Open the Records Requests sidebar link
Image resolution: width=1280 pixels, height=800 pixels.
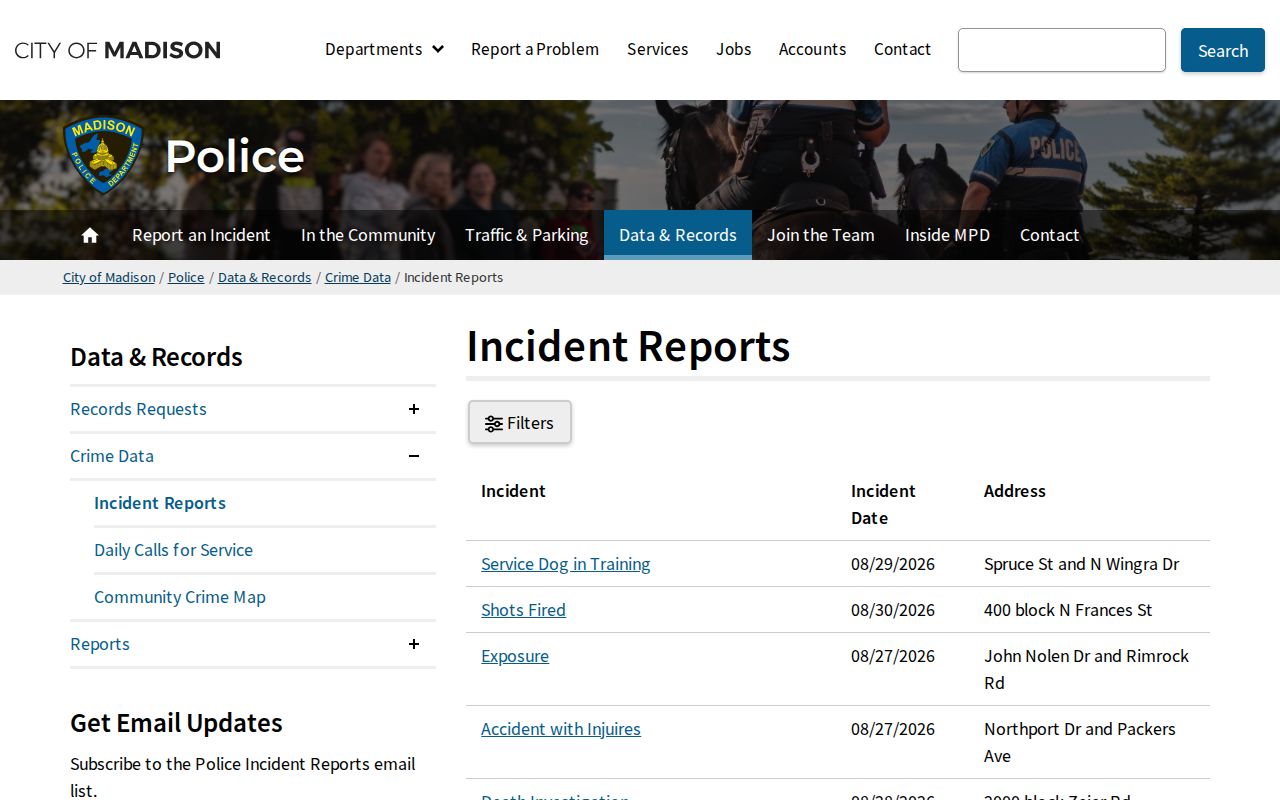[x=138, y=409]
